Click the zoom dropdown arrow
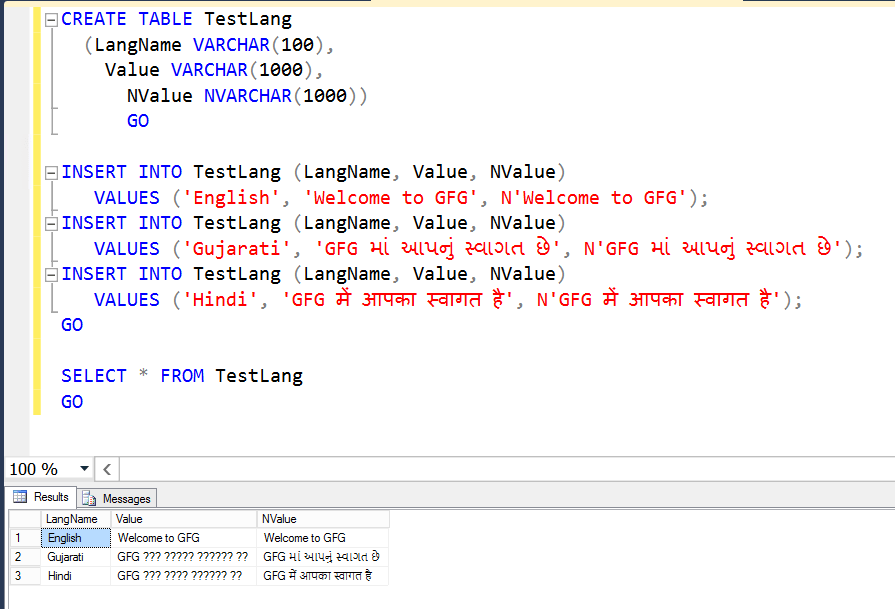The width and height of the screenshot is (895, 609). point(83,468)
